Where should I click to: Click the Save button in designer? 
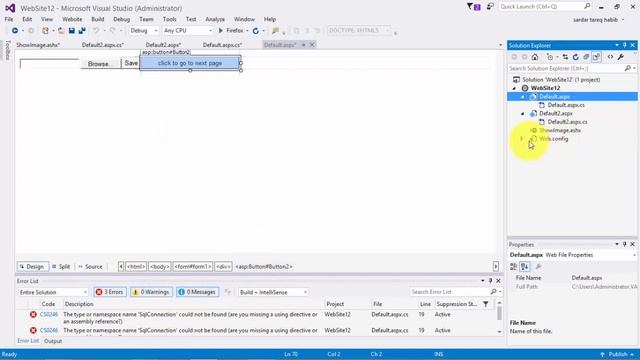[131, 63]
